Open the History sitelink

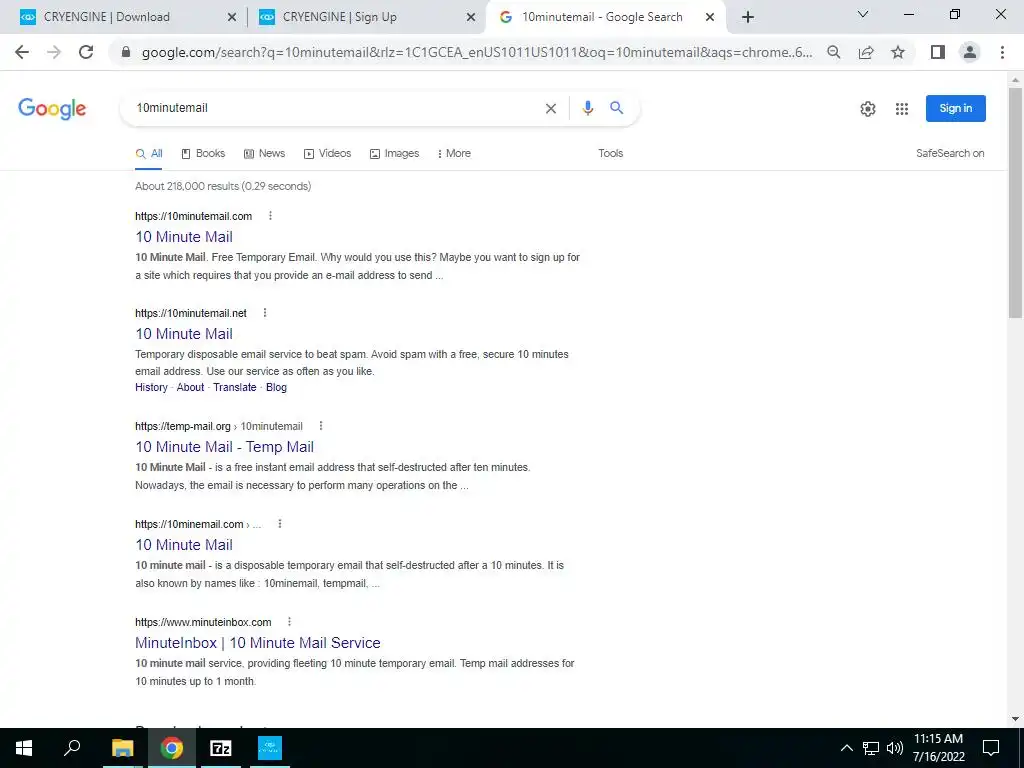[152, 387]
